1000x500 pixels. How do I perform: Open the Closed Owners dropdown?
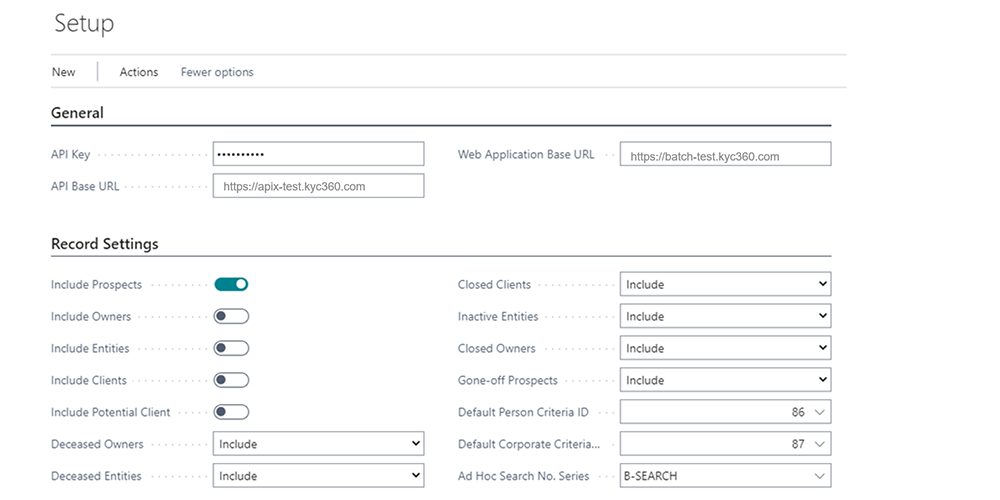tap(725, 348)
